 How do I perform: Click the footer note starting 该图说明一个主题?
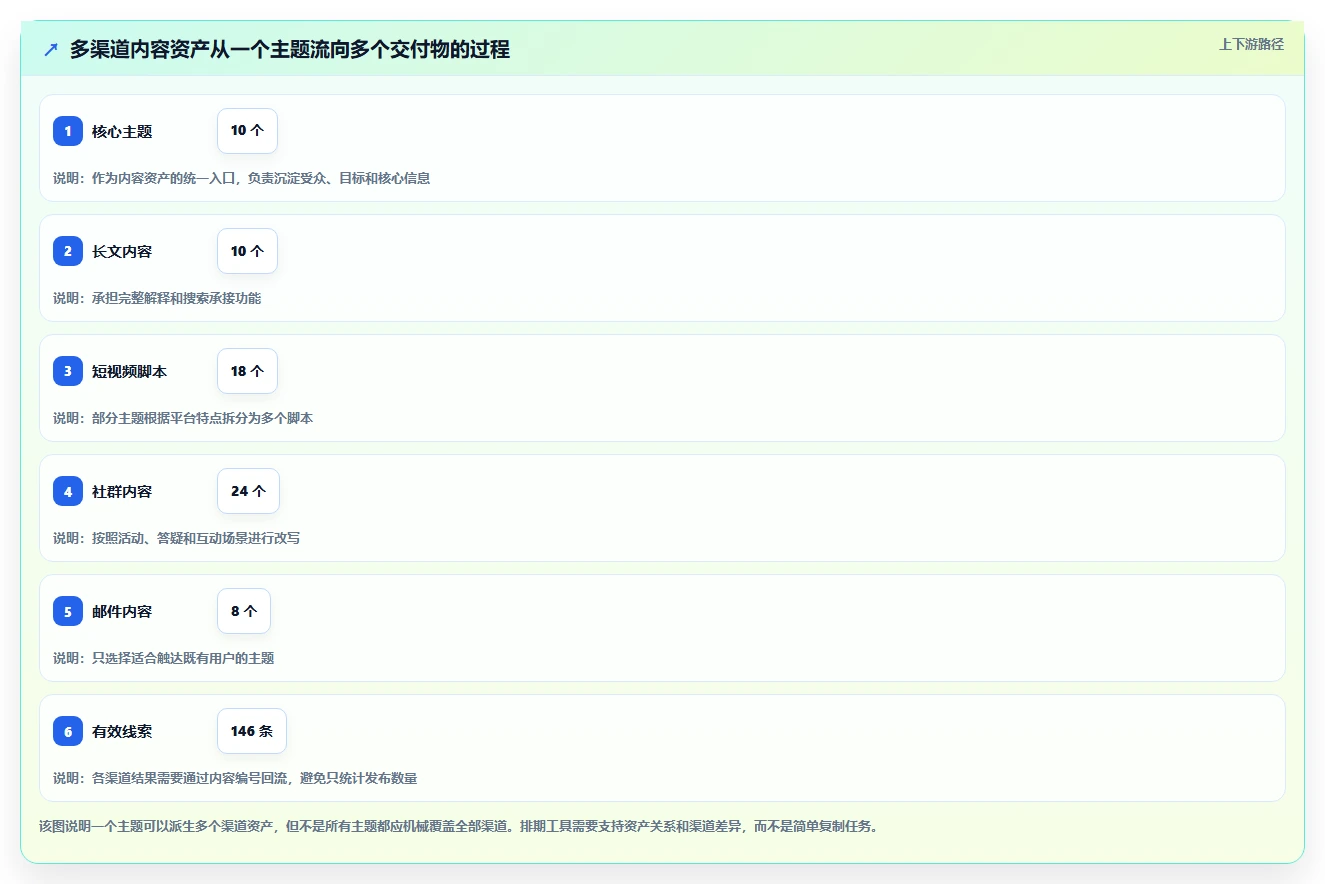[458, 826]
